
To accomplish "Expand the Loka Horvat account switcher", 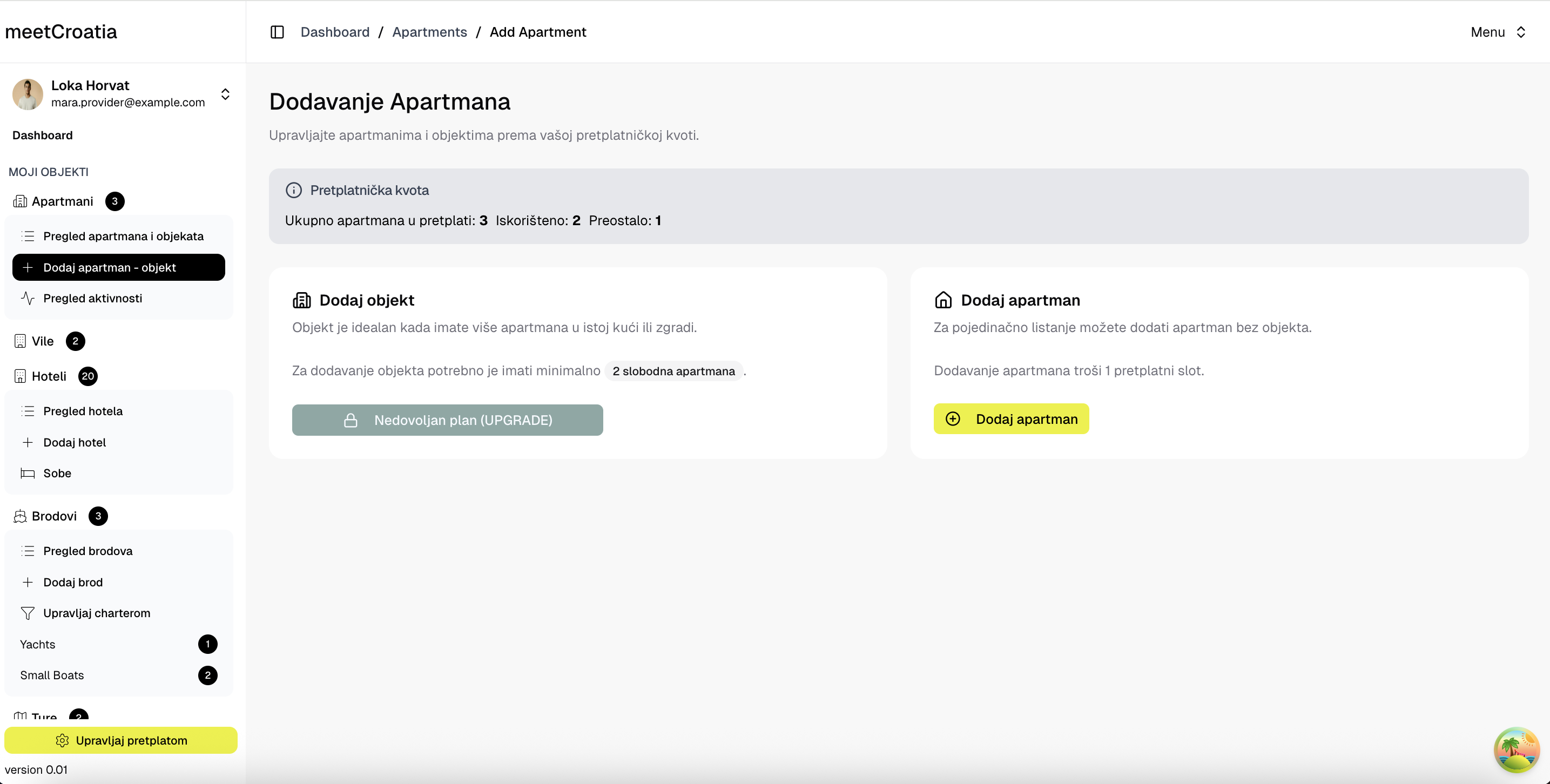I will click(x=225, y=94).
